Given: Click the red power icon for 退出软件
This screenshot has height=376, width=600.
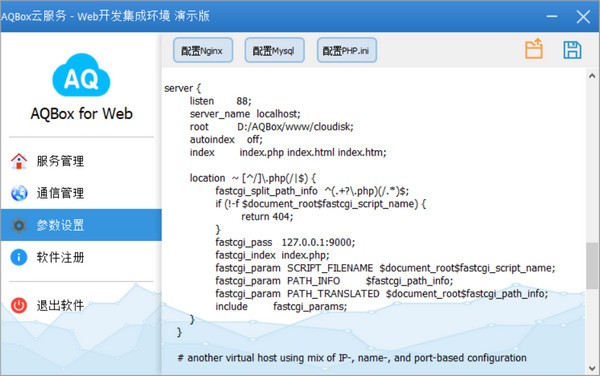Looking at the screenshot, I should [19, 305].
